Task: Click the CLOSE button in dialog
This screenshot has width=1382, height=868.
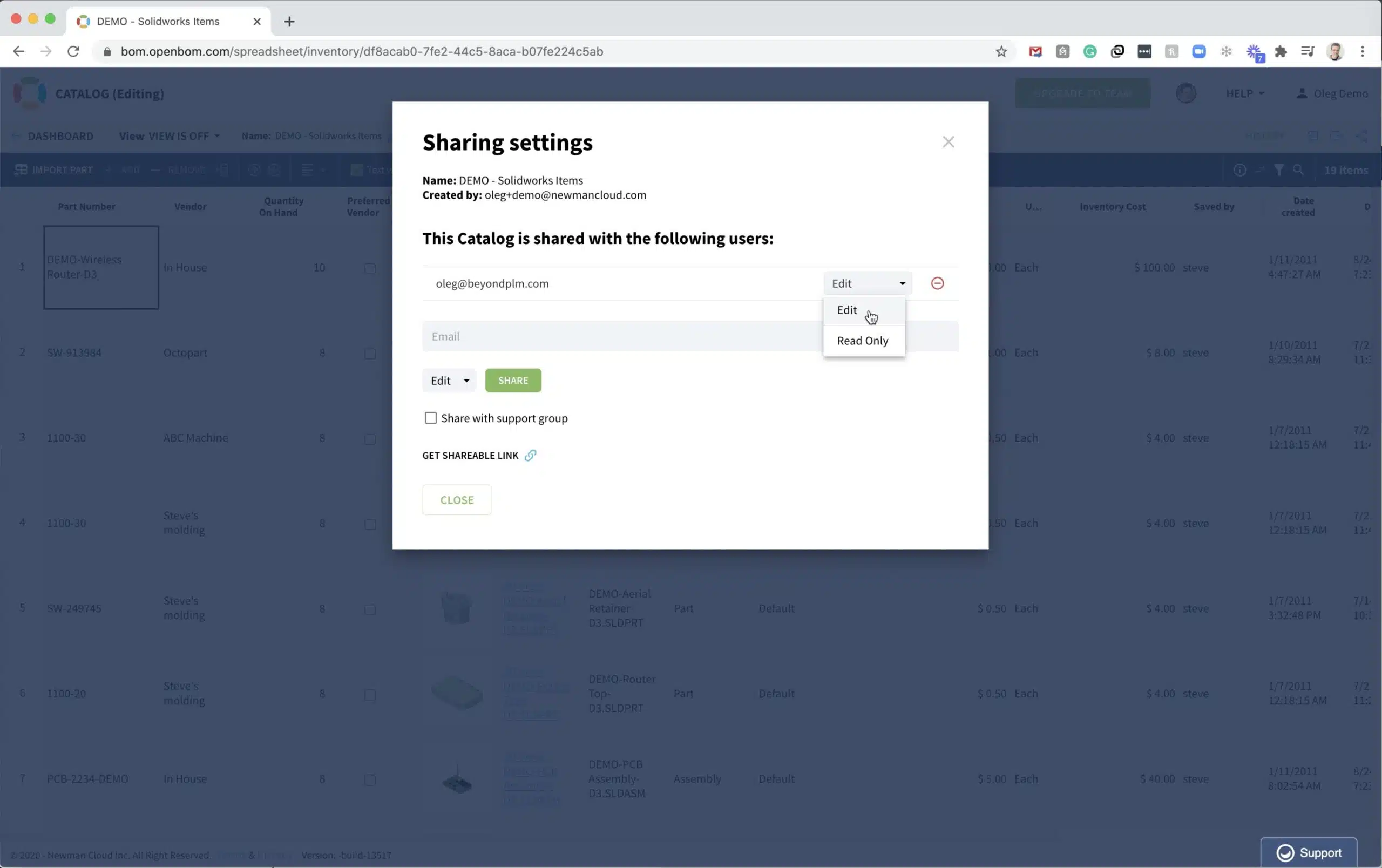Action: 457,500
